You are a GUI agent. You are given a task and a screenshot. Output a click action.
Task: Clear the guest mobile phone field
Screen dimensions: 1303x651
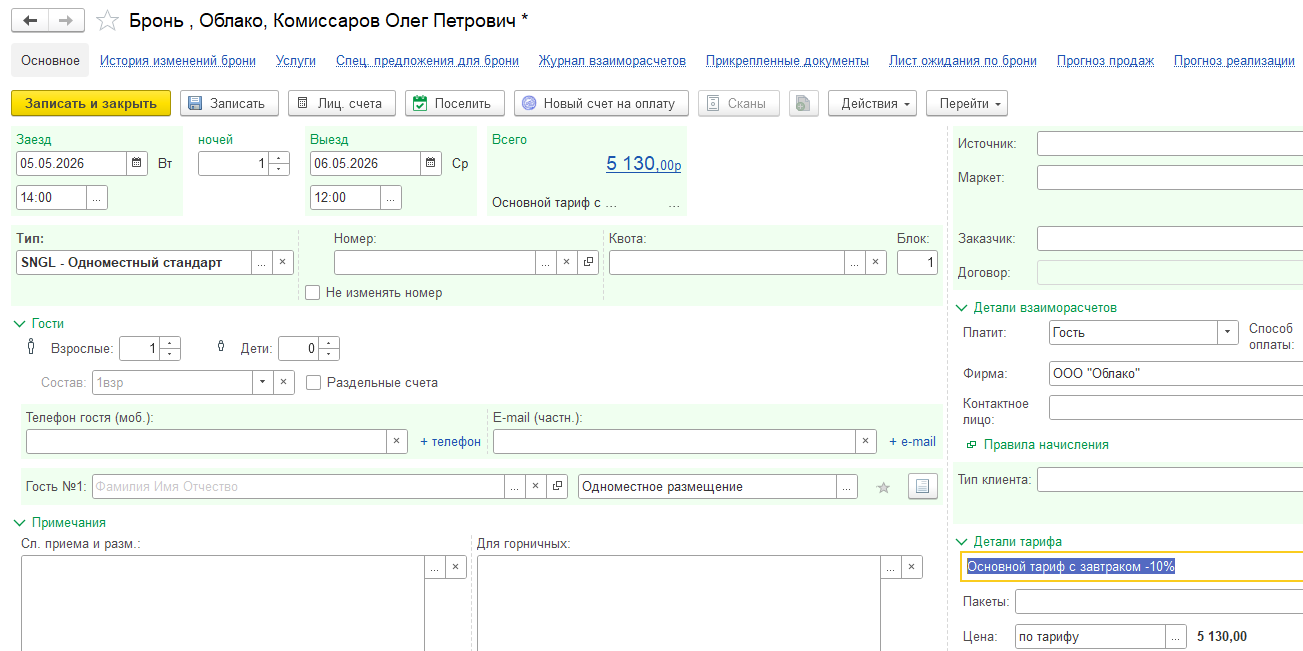396,441
